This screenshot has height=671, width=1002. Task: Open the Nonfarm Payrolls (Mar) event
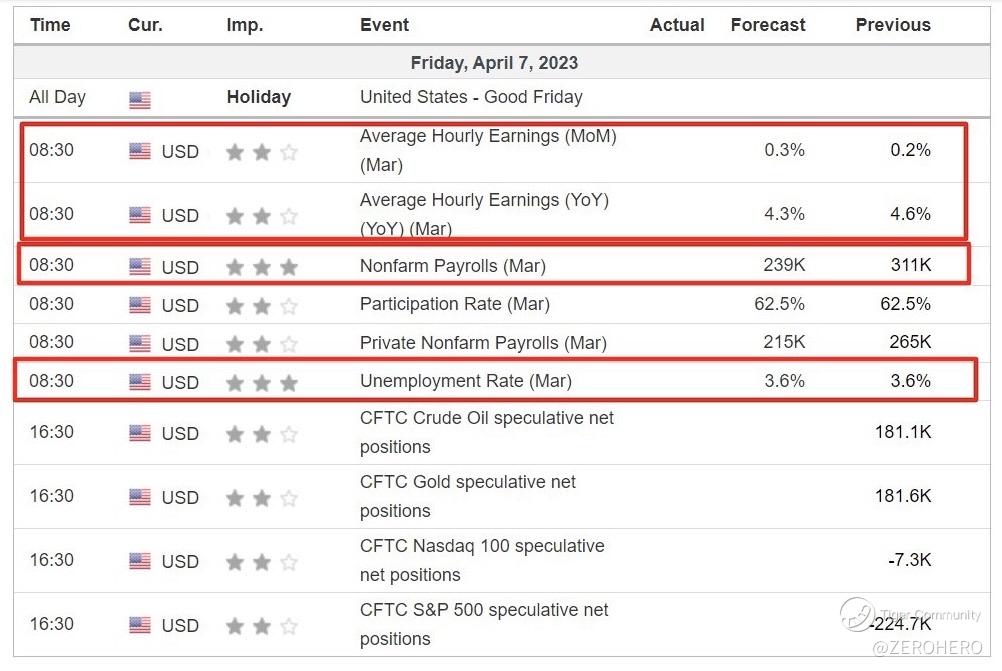[453, 266]
